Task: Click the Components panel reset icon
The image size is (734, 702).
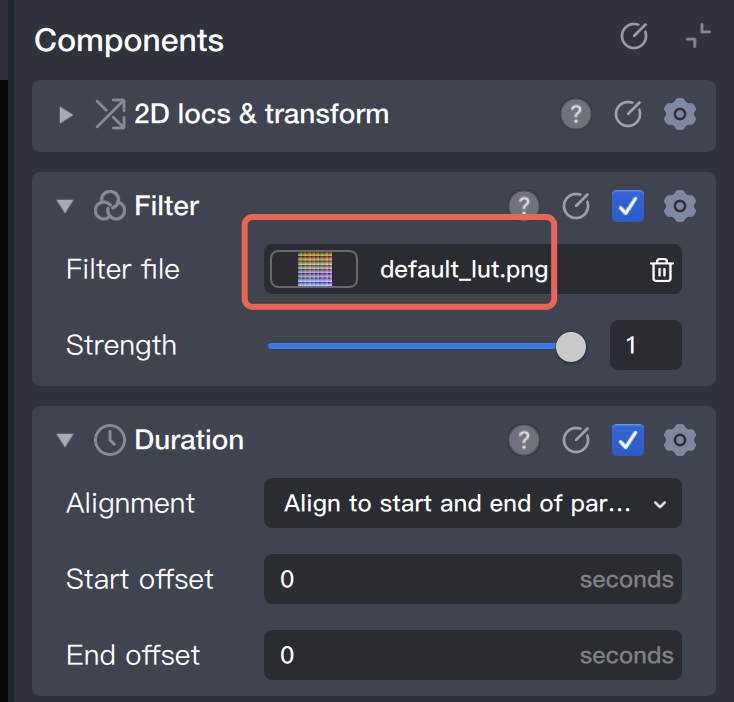Action: [634, 38]
